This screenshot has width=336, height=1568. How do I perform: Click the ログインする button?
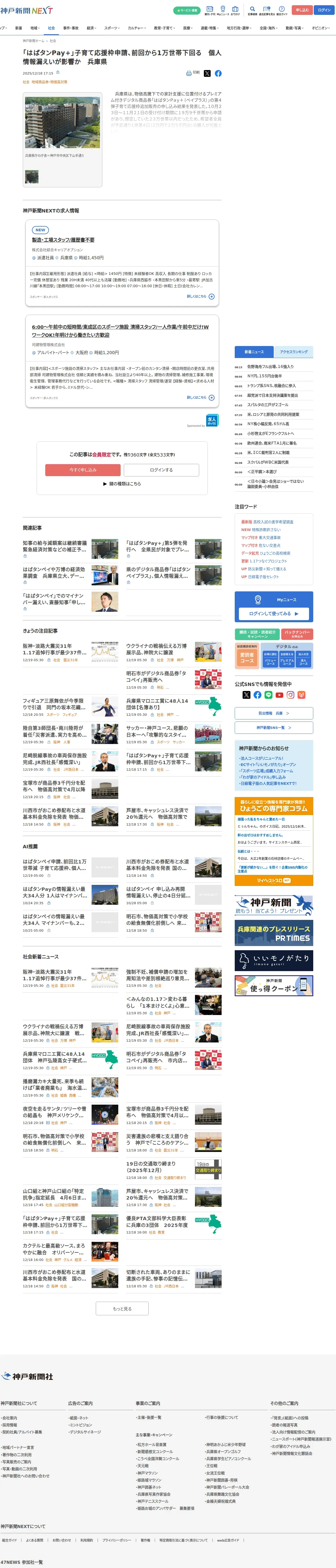click(162, 470)
